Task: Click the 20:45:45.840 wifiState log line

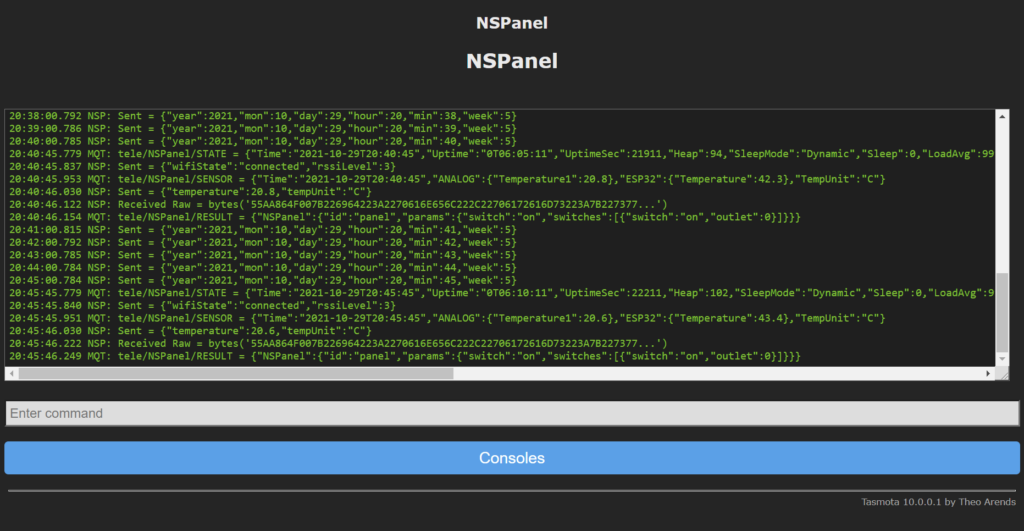Action: coord(202,306)
